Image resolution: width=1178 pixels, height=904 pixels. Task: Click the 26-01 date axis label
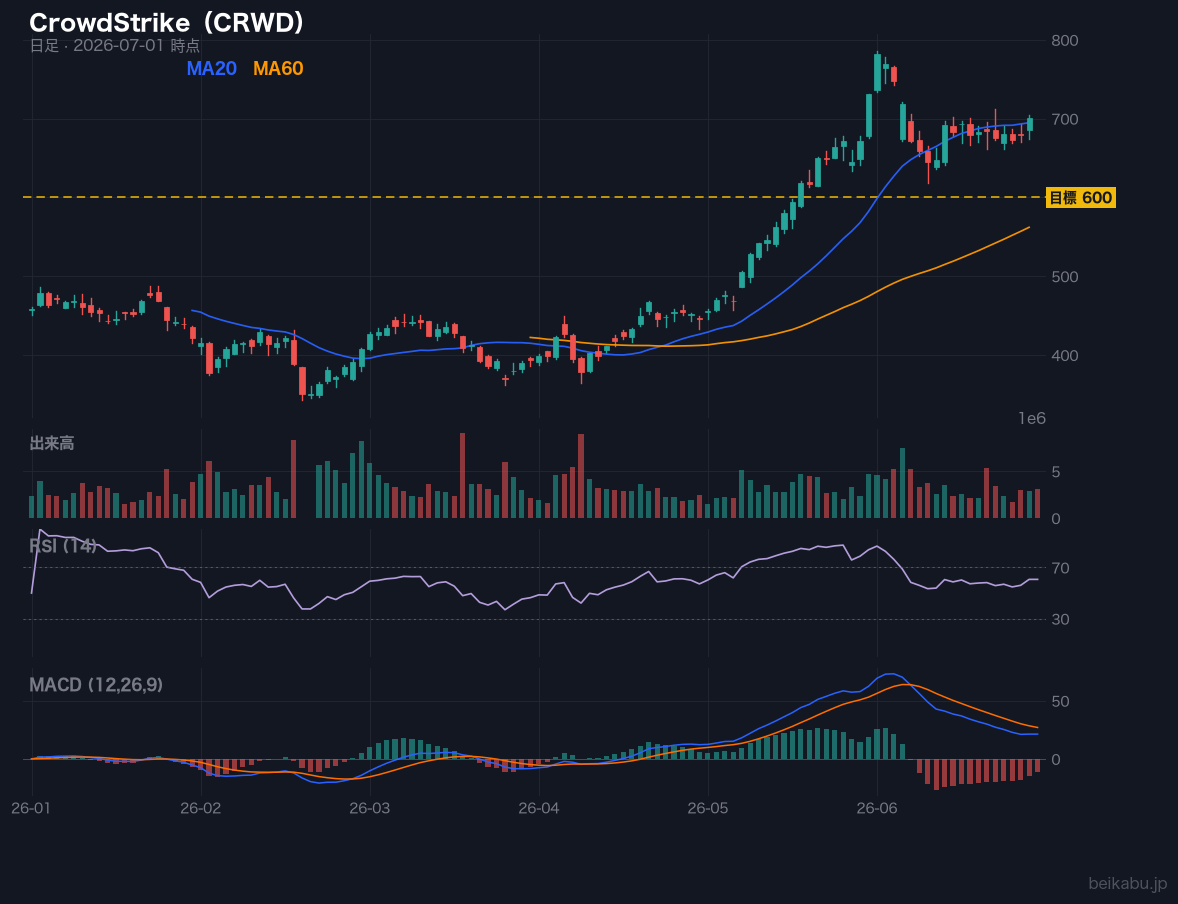[32, 809]
